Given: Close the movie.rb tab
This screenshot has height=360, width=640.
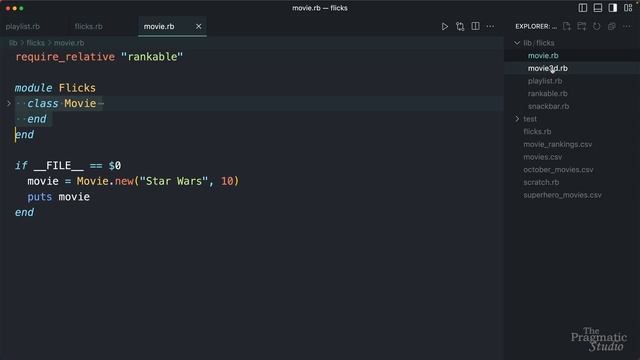Looking at the screenshot, I should [x=198, y=27].
